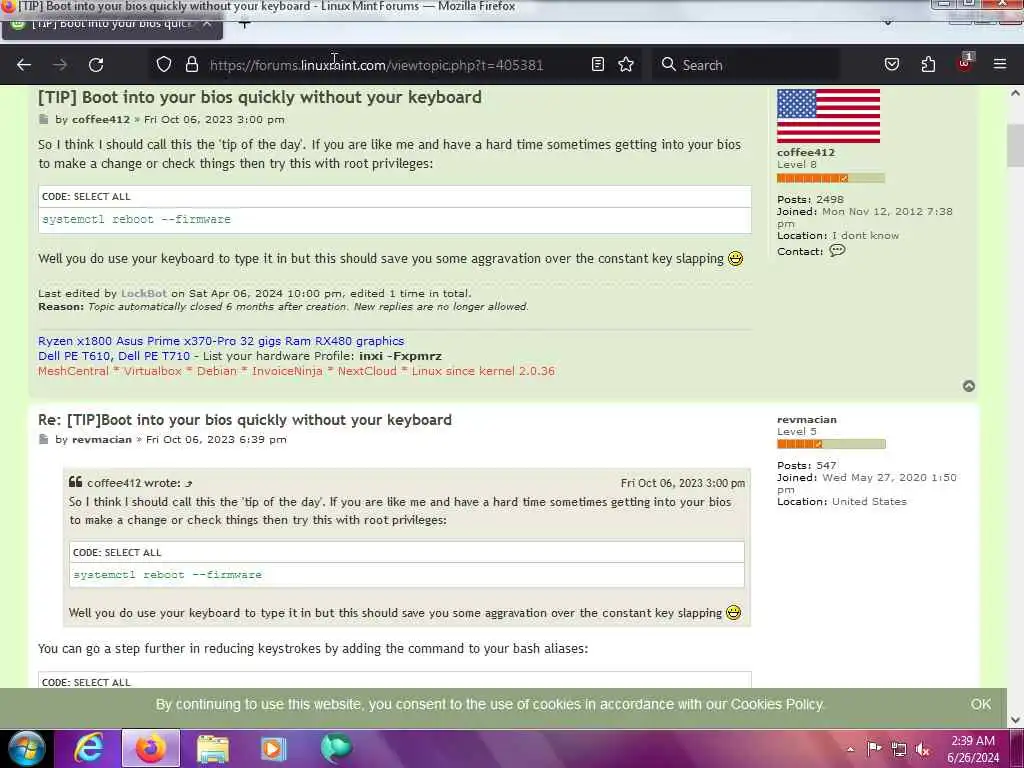Click scrollbar down arrow
This screenshot has height=768, width=1024.
tap(1015, 720)
